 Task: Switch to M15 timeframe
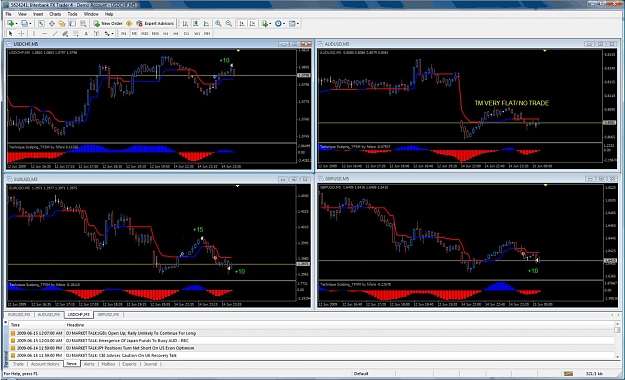[145, 33]
